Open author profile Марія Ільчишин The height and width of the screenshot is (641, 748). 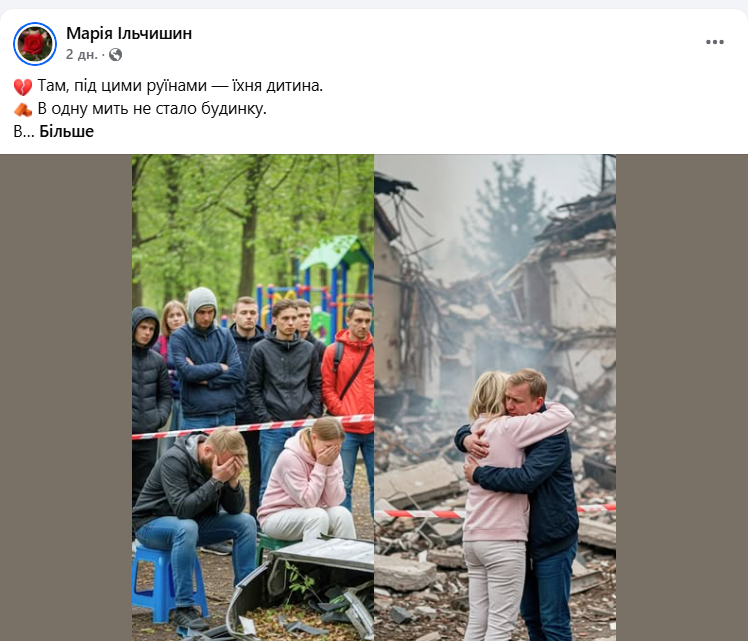click(x=129, y=33)
